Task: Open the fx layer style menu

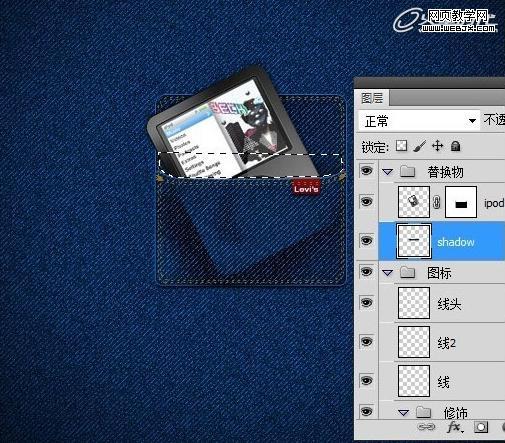Action: (x=454, y=427)
